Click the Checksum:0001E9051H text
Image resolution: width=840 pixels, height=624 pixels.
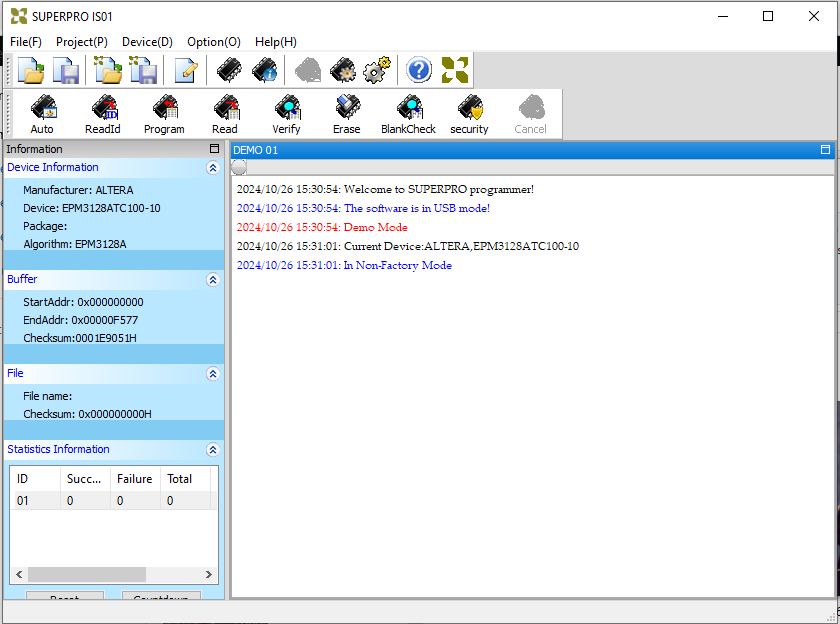[x=80, y=338]
